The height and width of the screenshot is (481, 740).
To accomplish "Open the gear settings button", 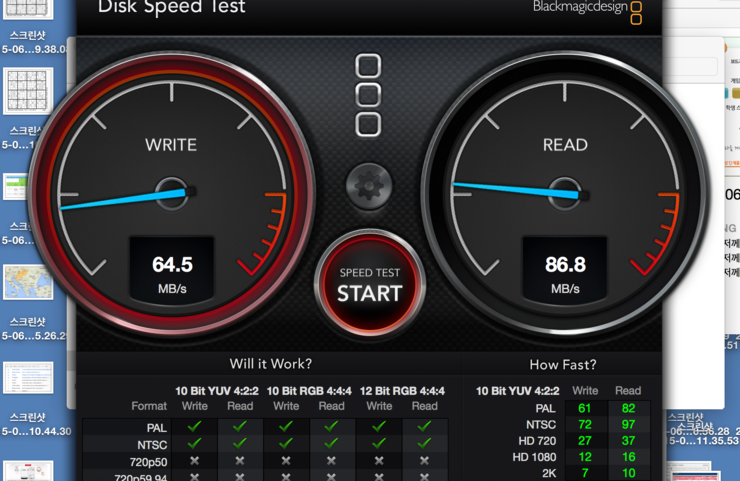I will [369, 186].
